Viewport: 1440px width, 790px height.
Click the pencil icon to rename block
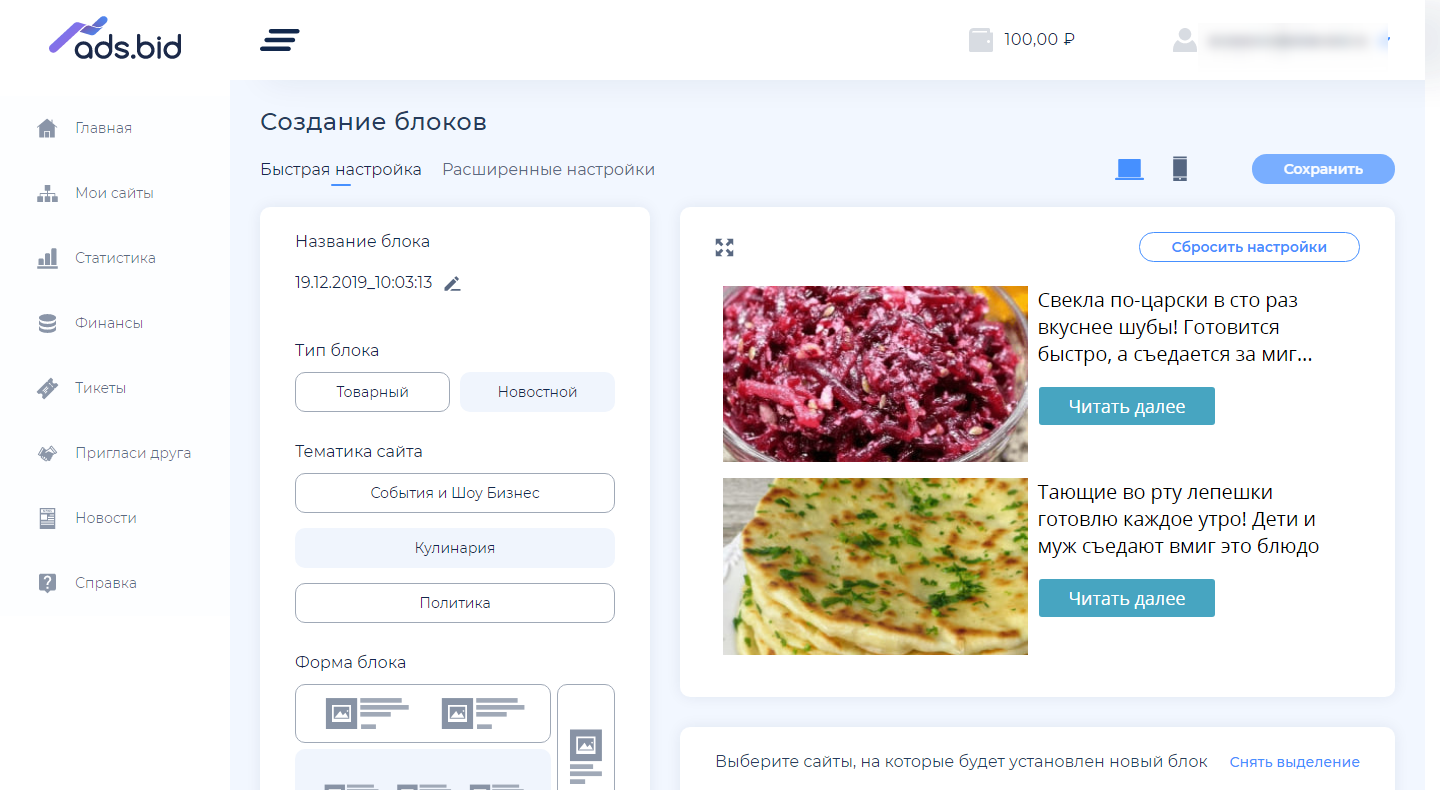[x=453, y=283]
